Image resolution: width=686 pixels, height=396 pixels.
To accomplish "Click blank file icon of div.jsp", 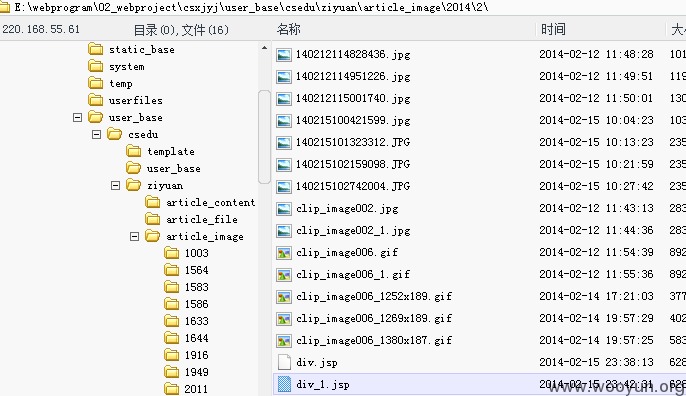I will [x=284, y=362].
